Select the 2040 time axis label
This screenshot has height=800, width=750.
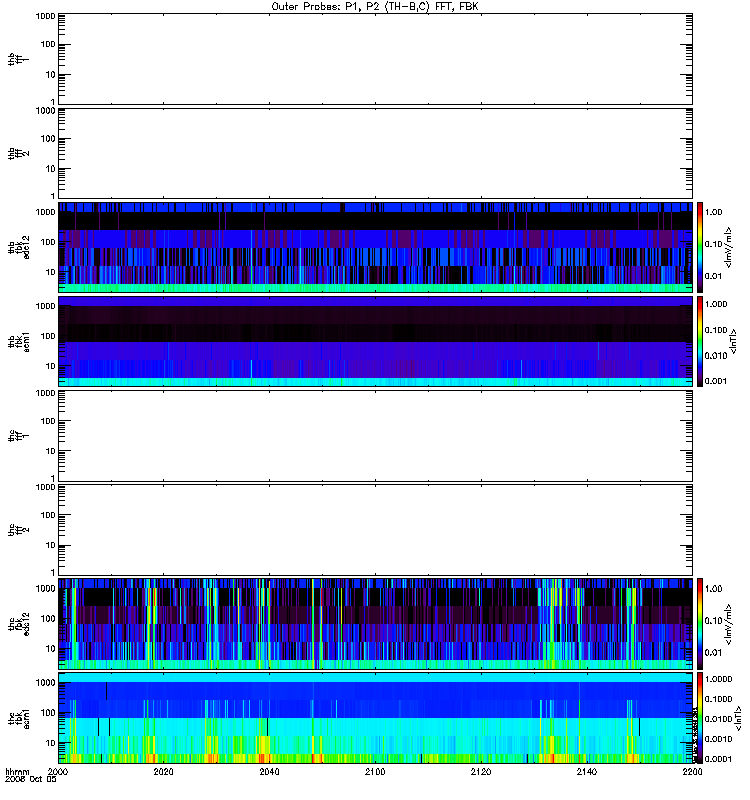point(269,771)
